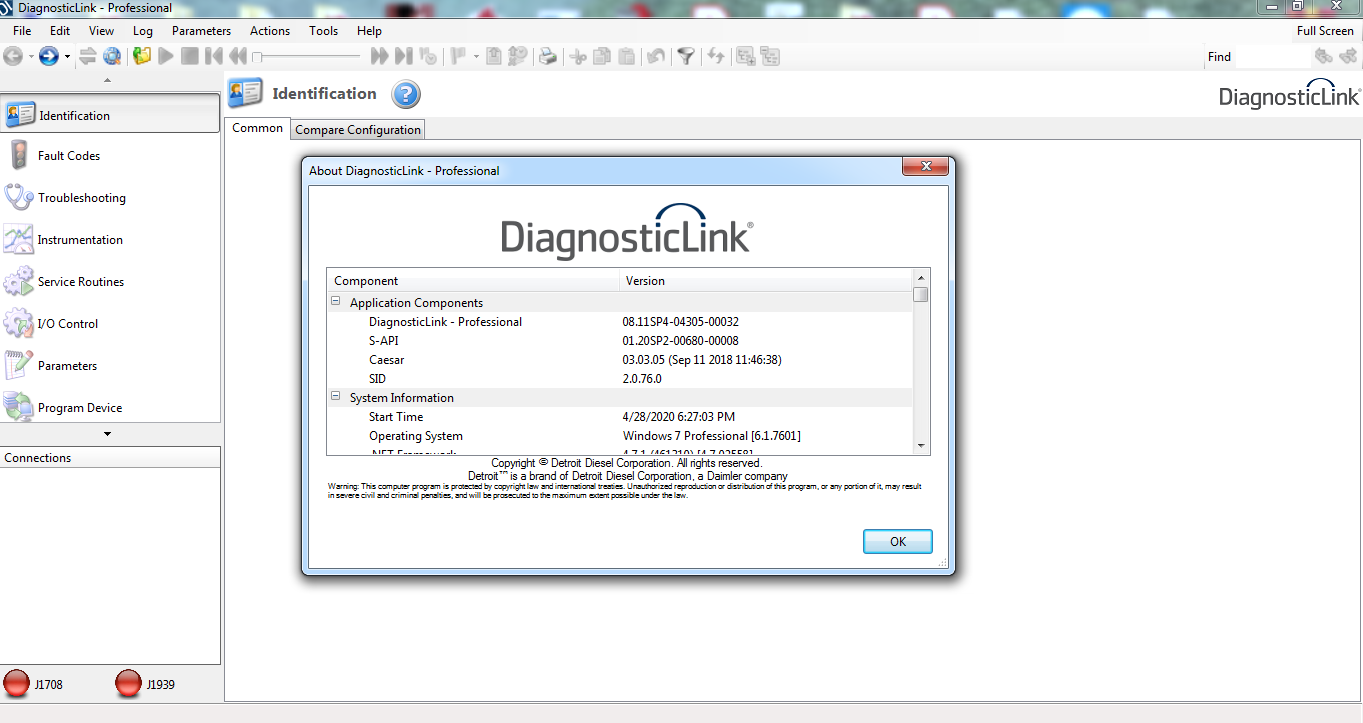Click the Paste clipboard toolbar icon
1363x723 pixels.
tap(626, 57)
